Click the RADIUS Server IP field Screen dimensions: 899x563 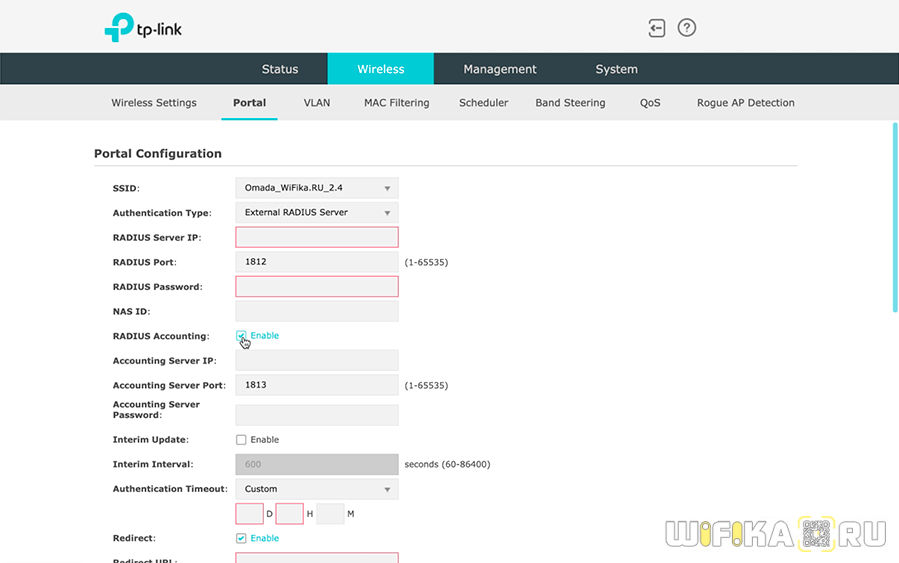316,237
